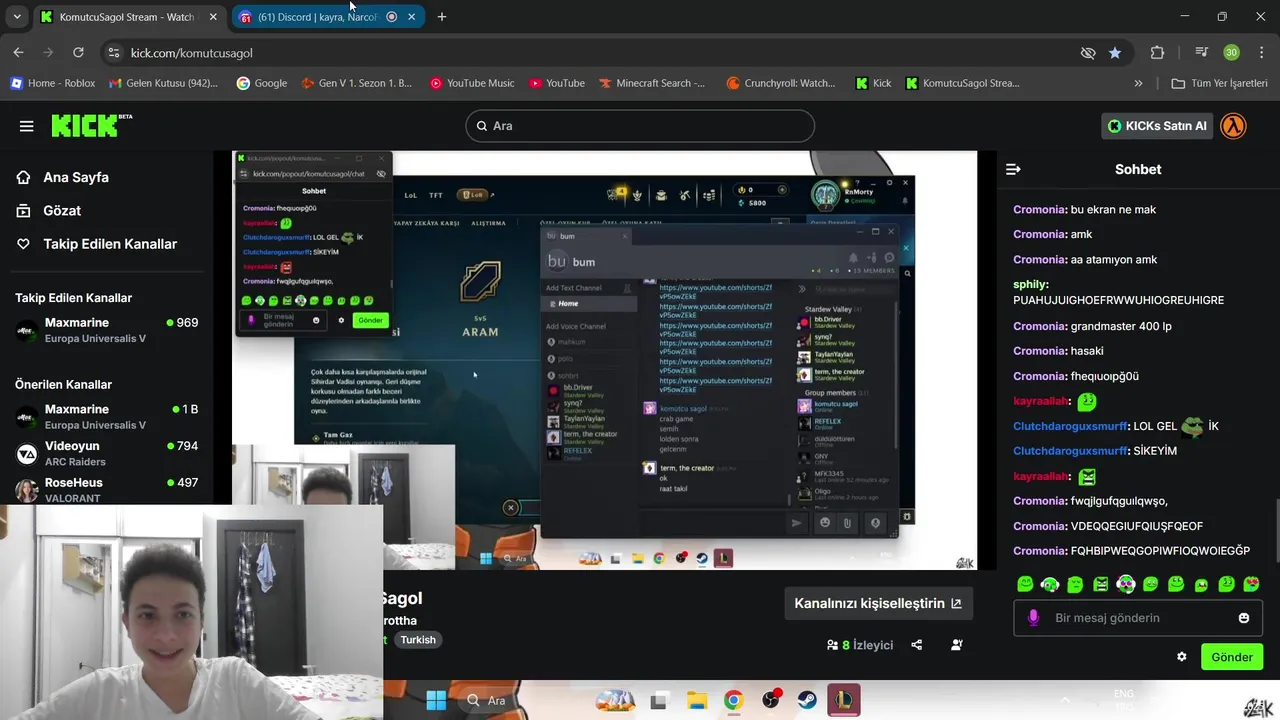Click the green Gönder button
1280x720 pixels.
pyautogui.click(x=1232, y=657)
